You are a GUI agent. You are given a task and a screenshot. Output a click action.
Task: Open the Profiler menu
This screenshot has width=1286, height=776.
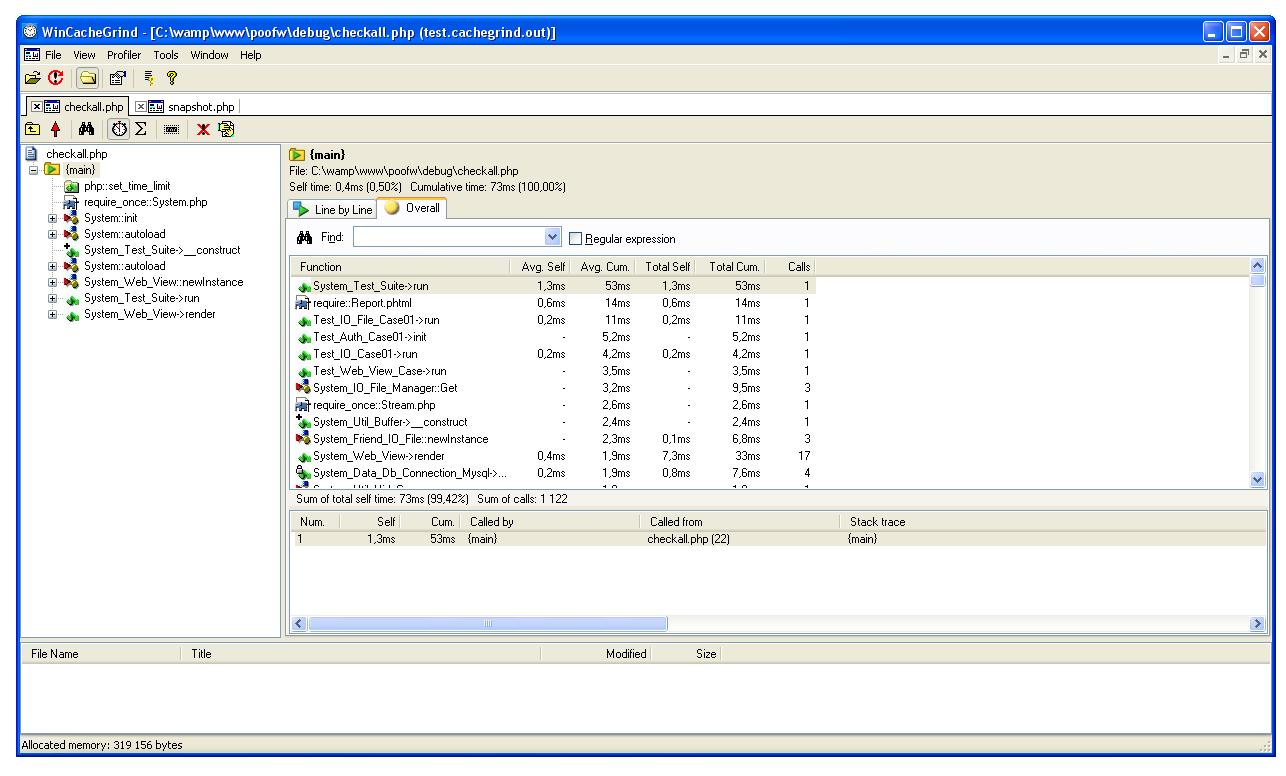(124, 55)
